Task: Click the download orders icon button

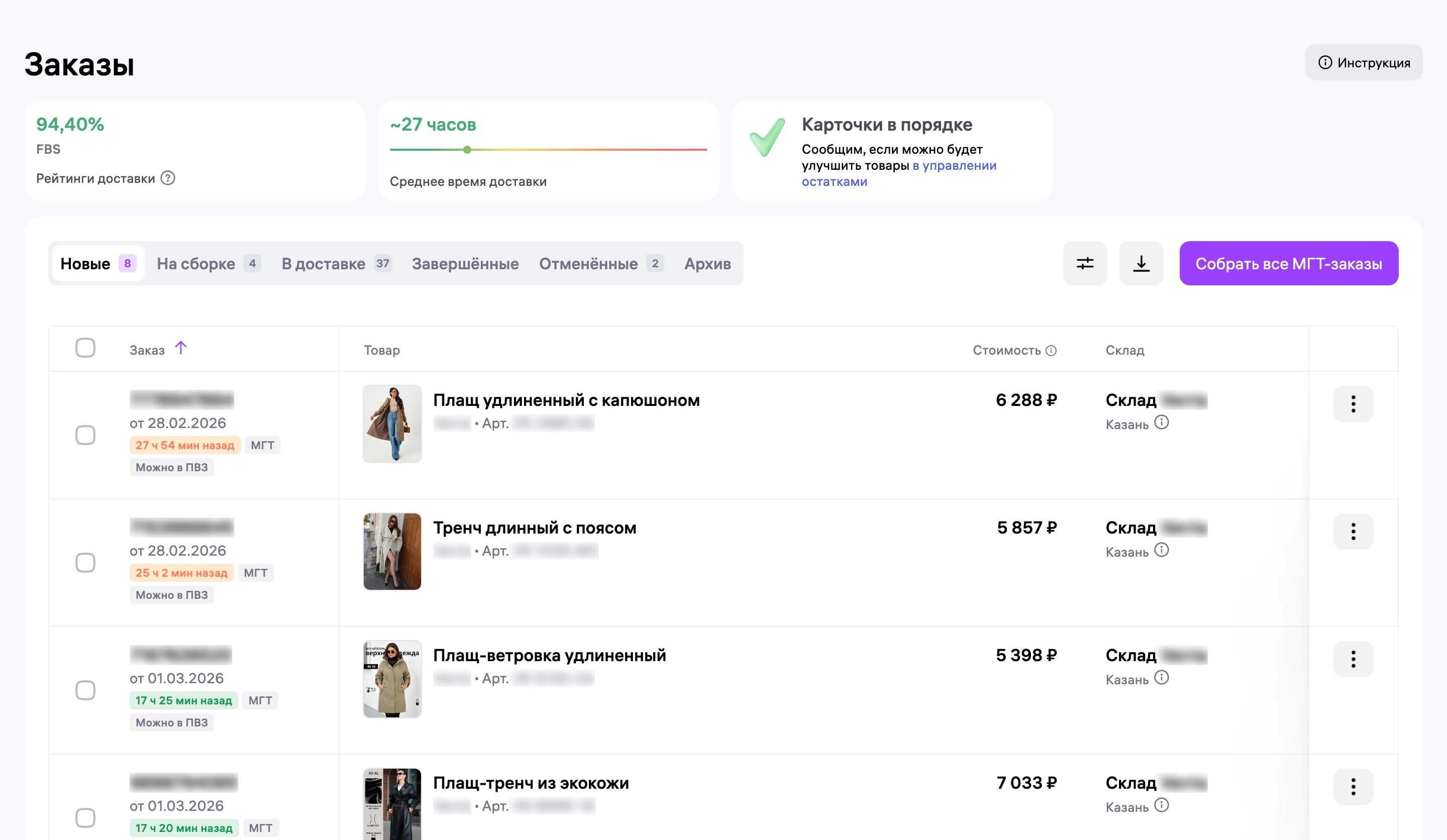Action: [x=1141, y=264]
